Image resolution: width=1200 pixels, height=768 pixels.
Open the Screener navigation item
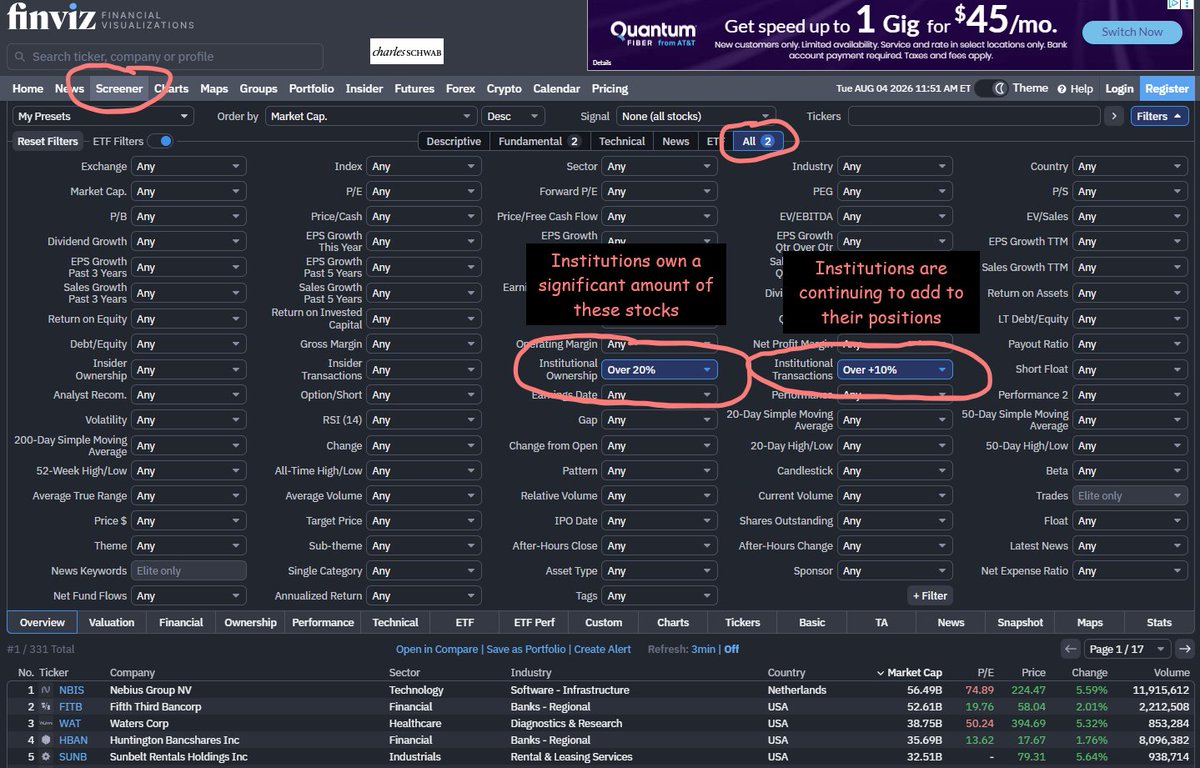click(119, 89)
